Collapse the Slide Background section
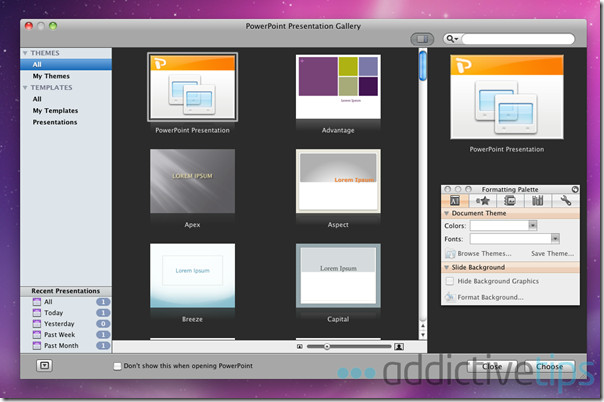 point(447,268)
